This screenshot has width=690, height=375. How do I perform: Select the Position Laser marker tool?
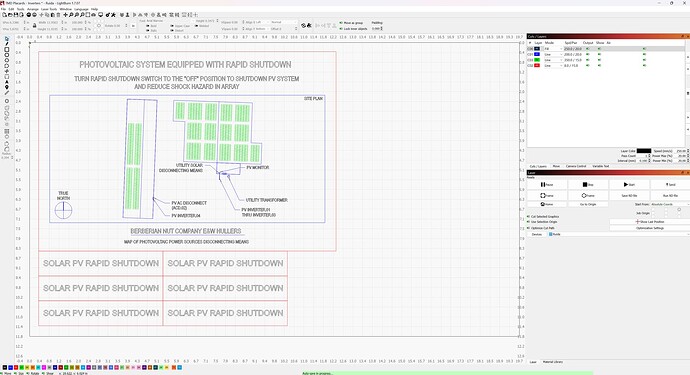[x=7, y=87]
